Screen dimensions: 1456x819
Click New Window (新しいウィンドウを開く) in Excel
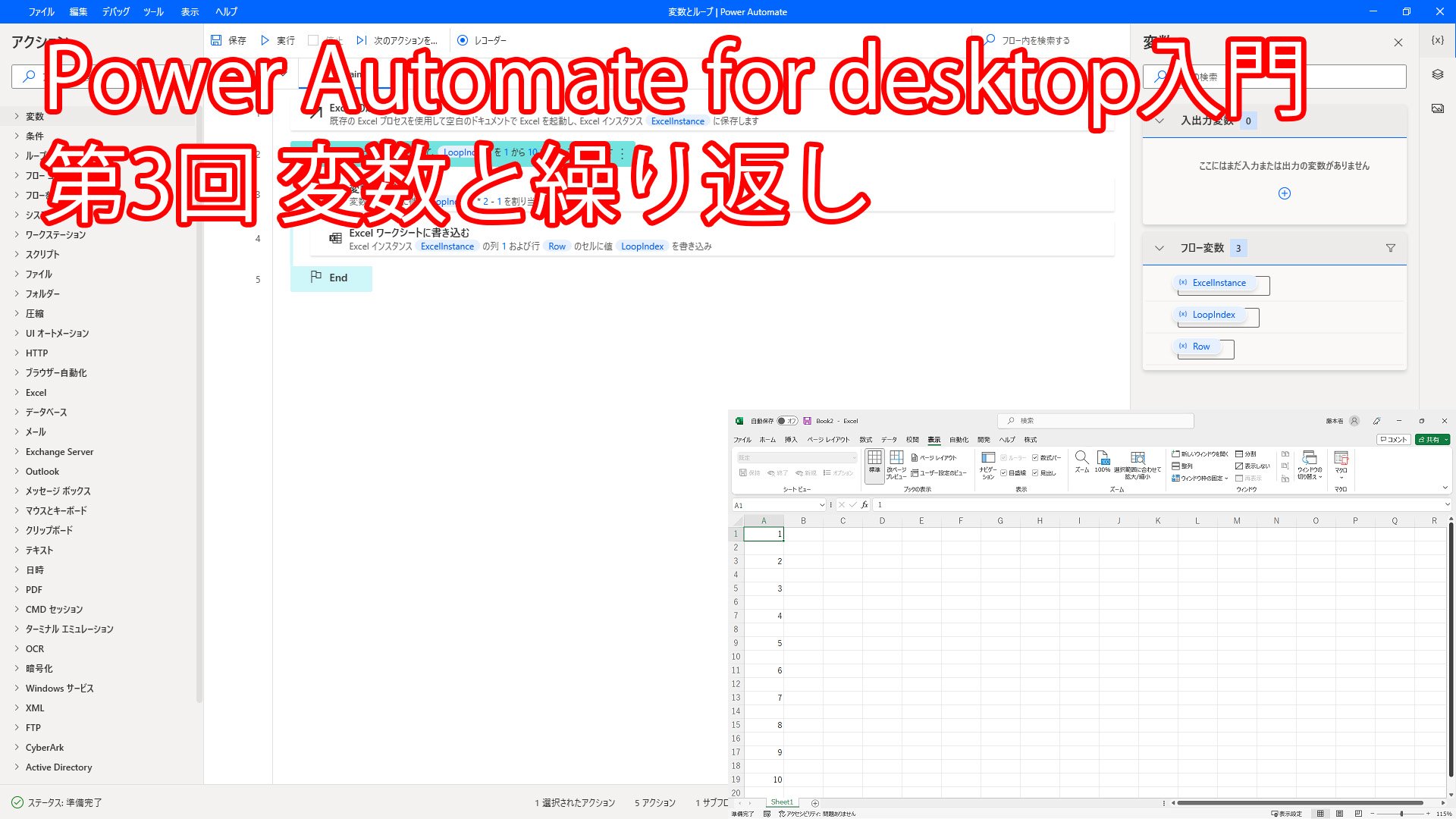click(x=1200, y=454)
